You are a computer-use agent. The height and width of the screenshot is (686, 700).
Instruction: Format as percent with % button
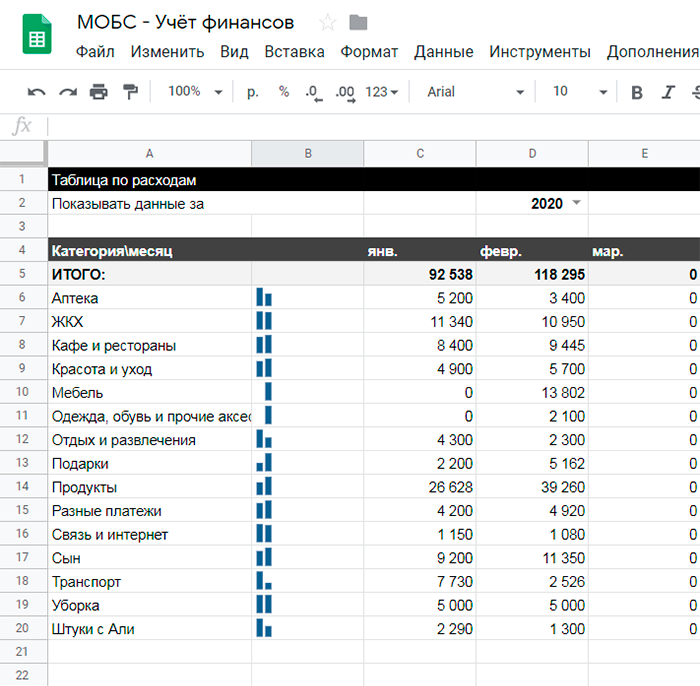(284, 91)
